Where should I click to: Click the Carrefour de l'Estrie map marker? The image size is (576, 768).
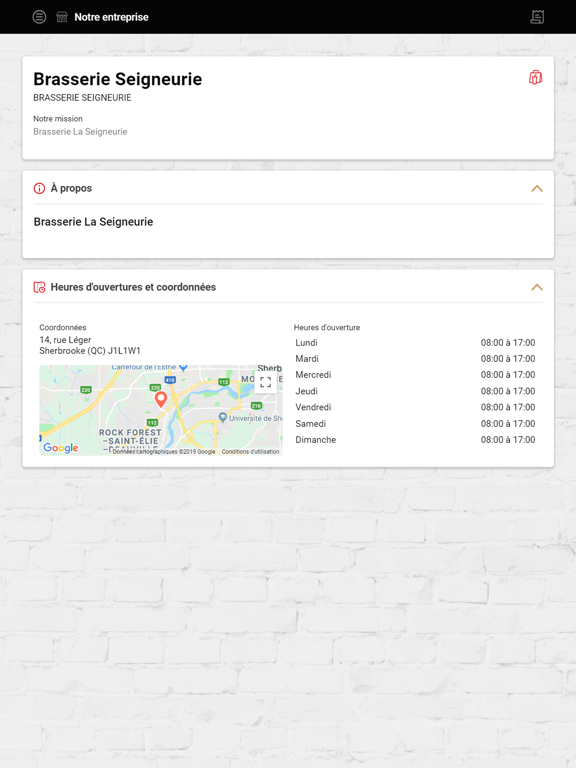[x=183, y=367]
